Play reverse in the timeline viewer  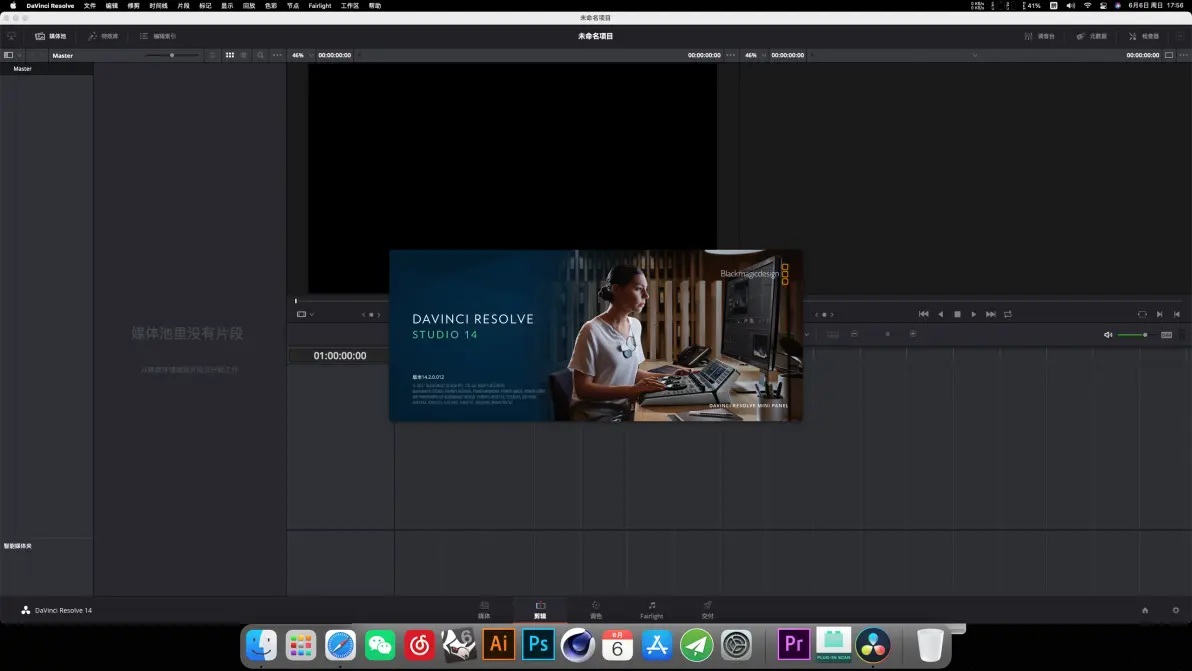point(940,314)
